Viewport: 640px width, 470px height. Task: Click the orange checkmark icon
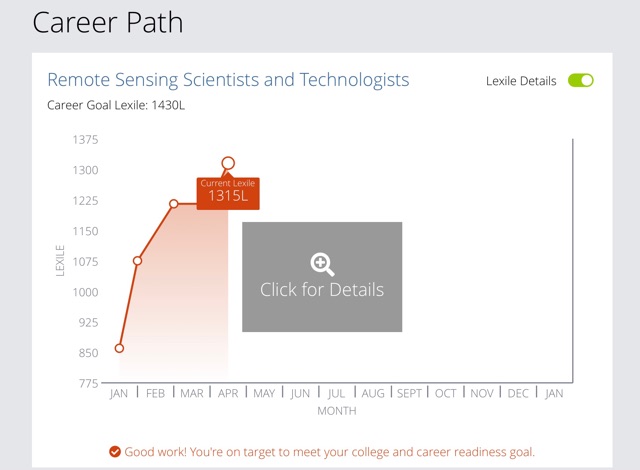point(115,452)
